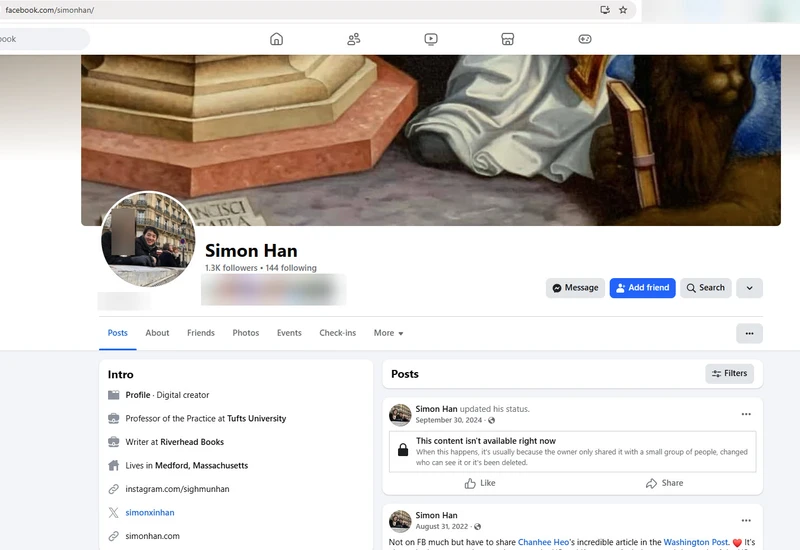Click the X logo beside simonxinhan
The image size is (800, 550).
click(x=113, y=512)
